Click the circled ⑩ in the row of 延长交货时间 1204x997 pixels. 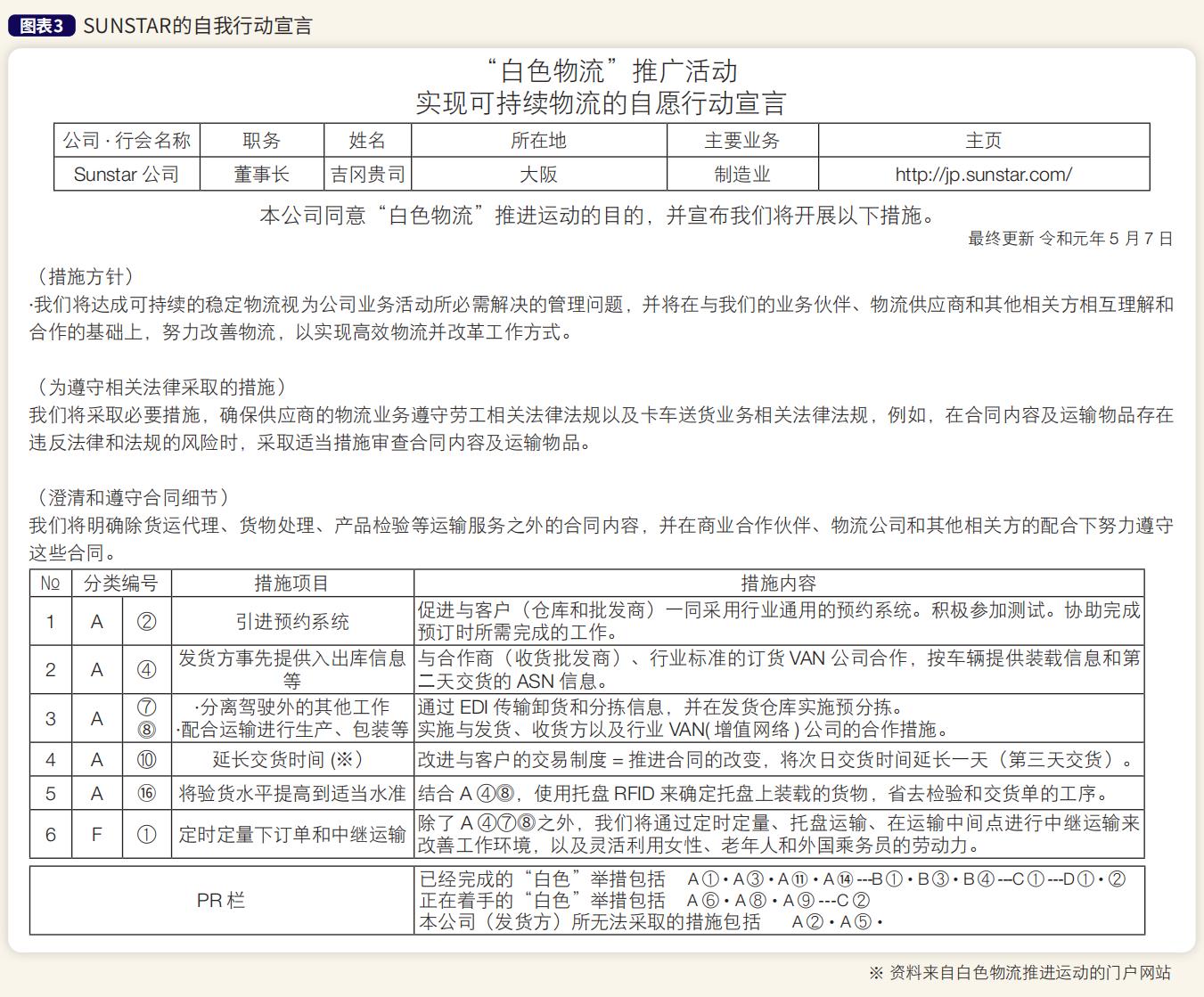146,760
